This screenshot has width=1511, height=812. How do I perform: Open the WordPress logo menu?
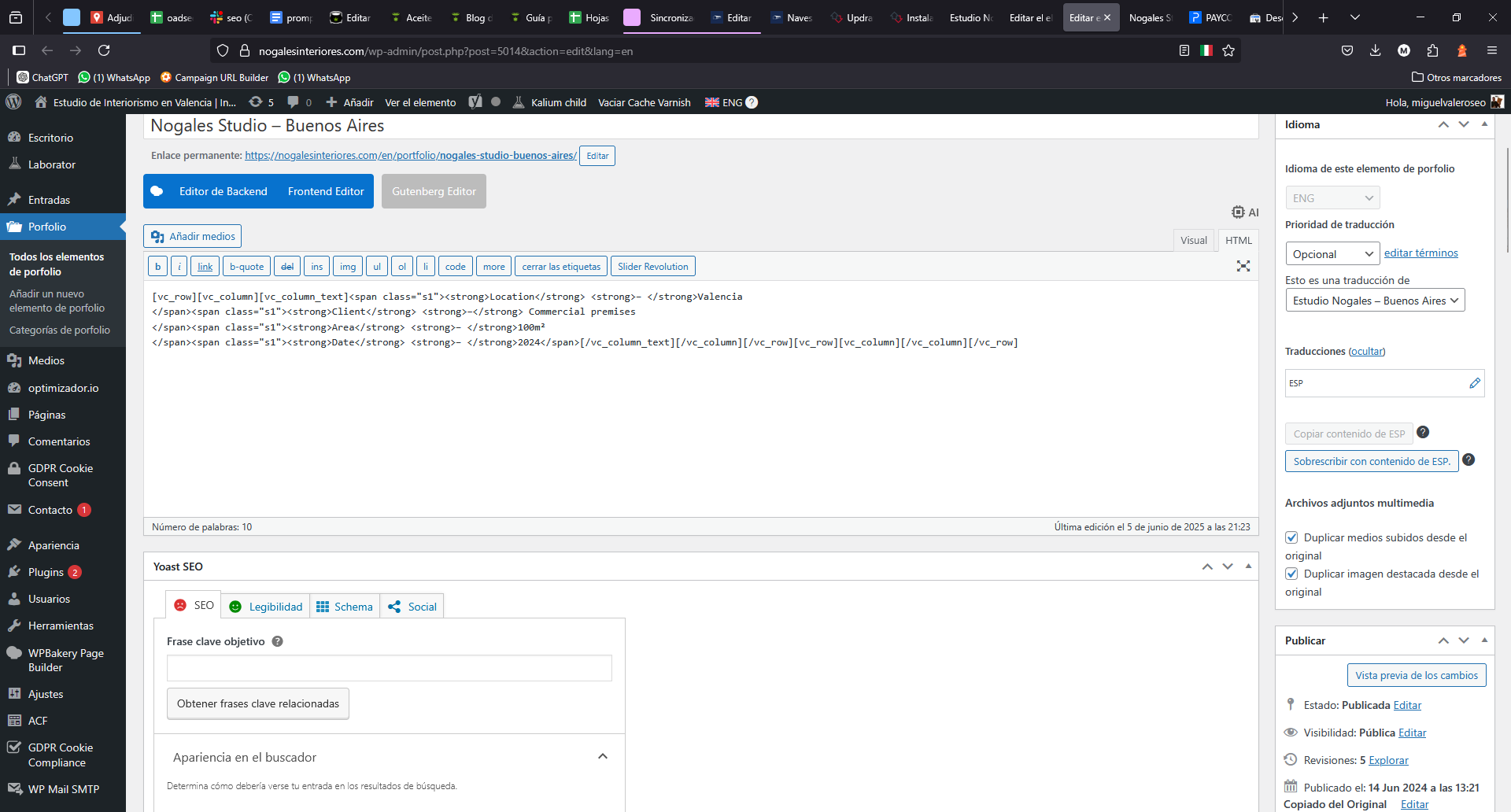(13, 102)
